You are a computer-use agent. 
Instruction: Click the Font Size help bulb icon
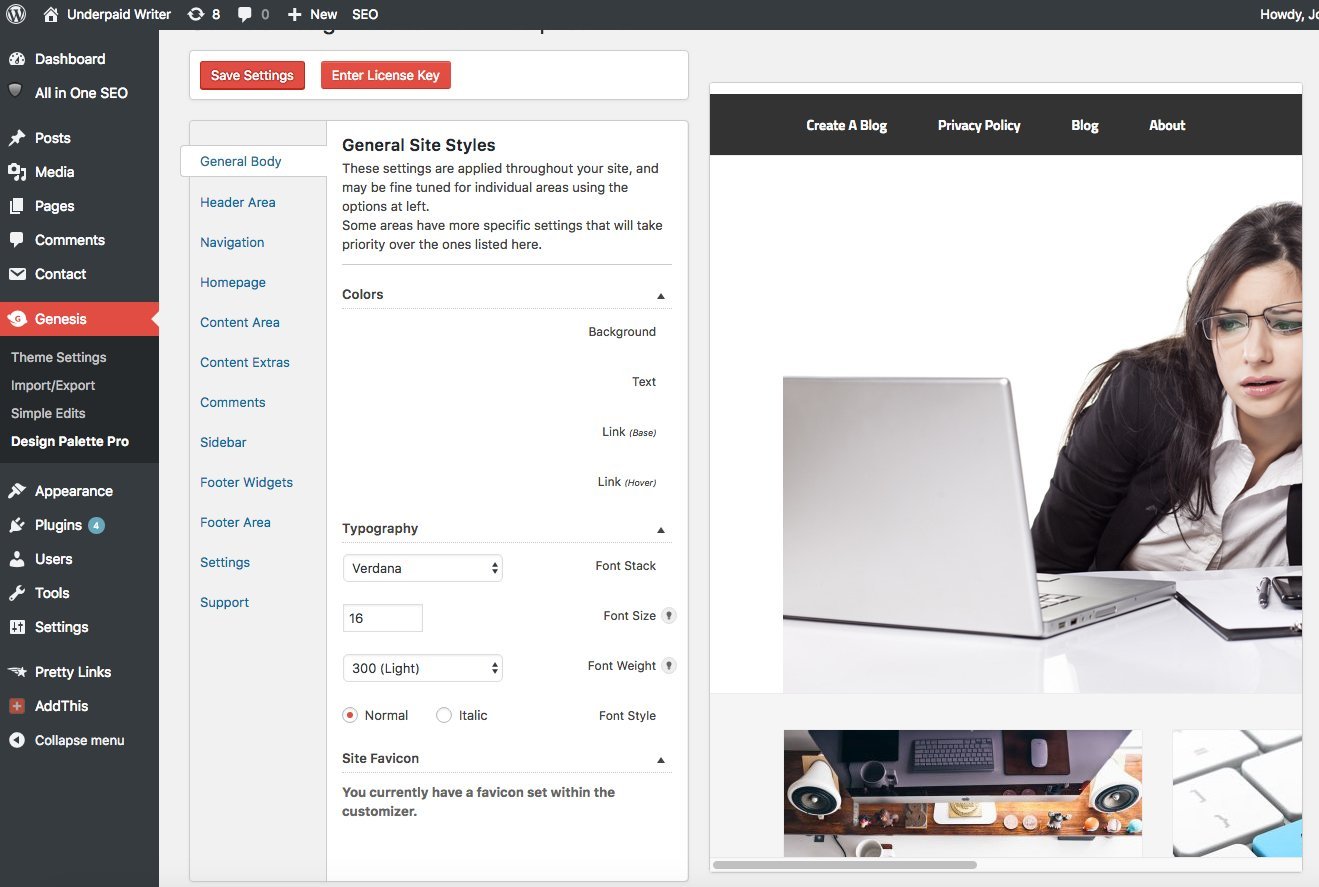669,616
